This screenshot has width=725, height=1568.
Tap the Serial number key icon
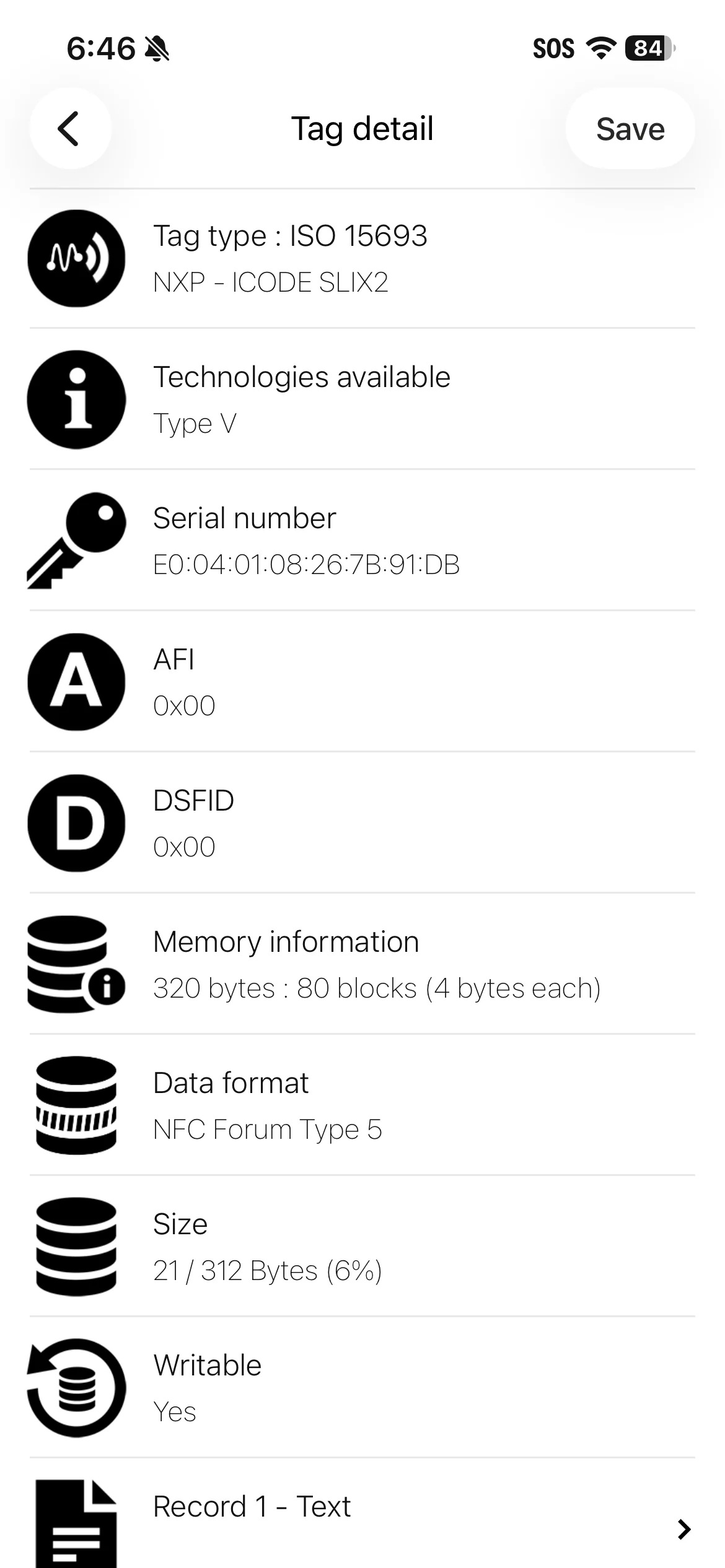[76, 541]
